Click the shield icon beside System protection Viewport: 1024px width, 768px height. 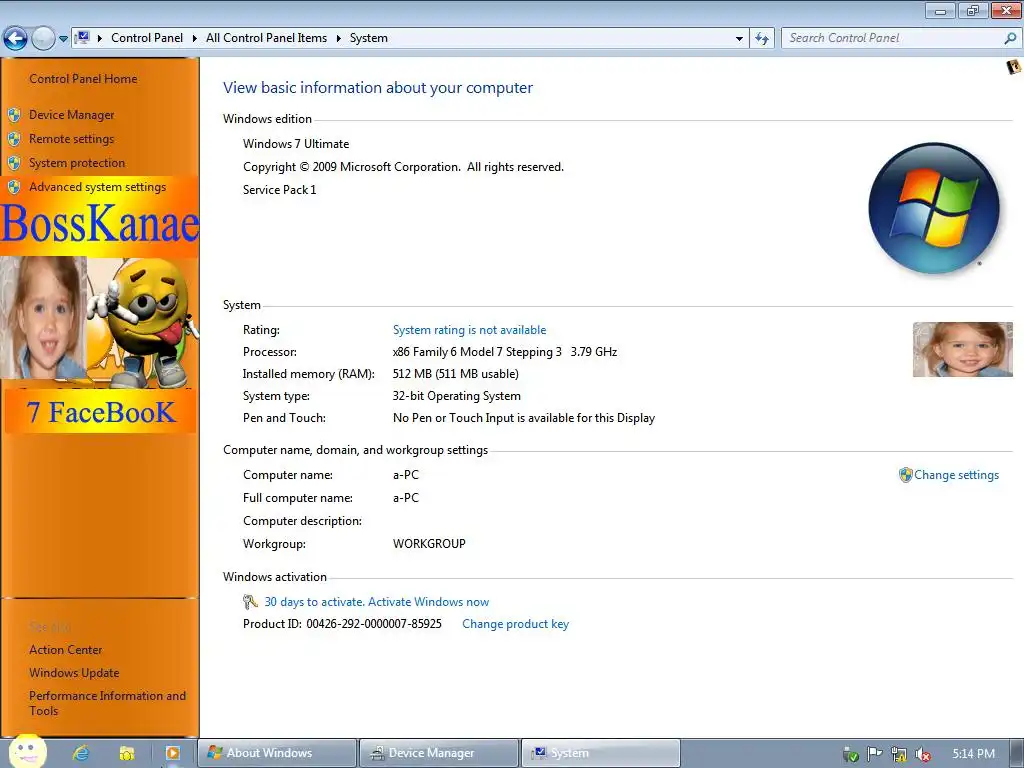tap(14, 163)
